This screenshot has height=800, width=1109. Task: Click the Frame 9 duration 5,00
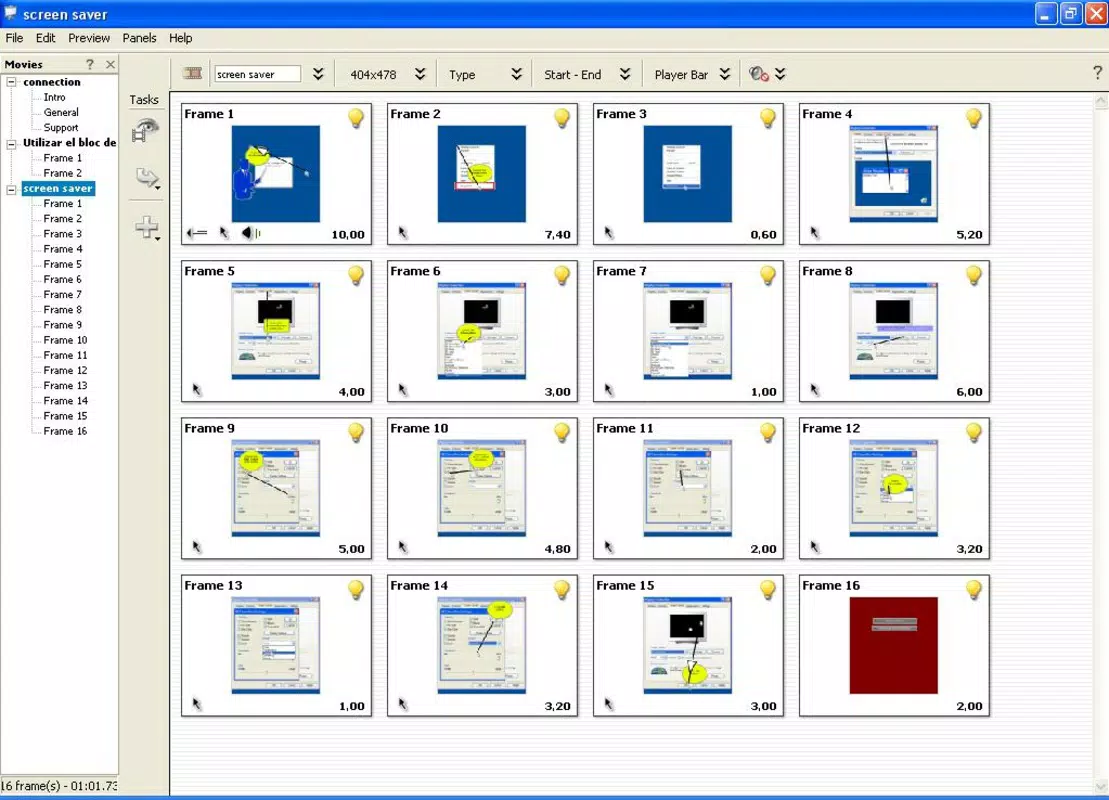352,549
